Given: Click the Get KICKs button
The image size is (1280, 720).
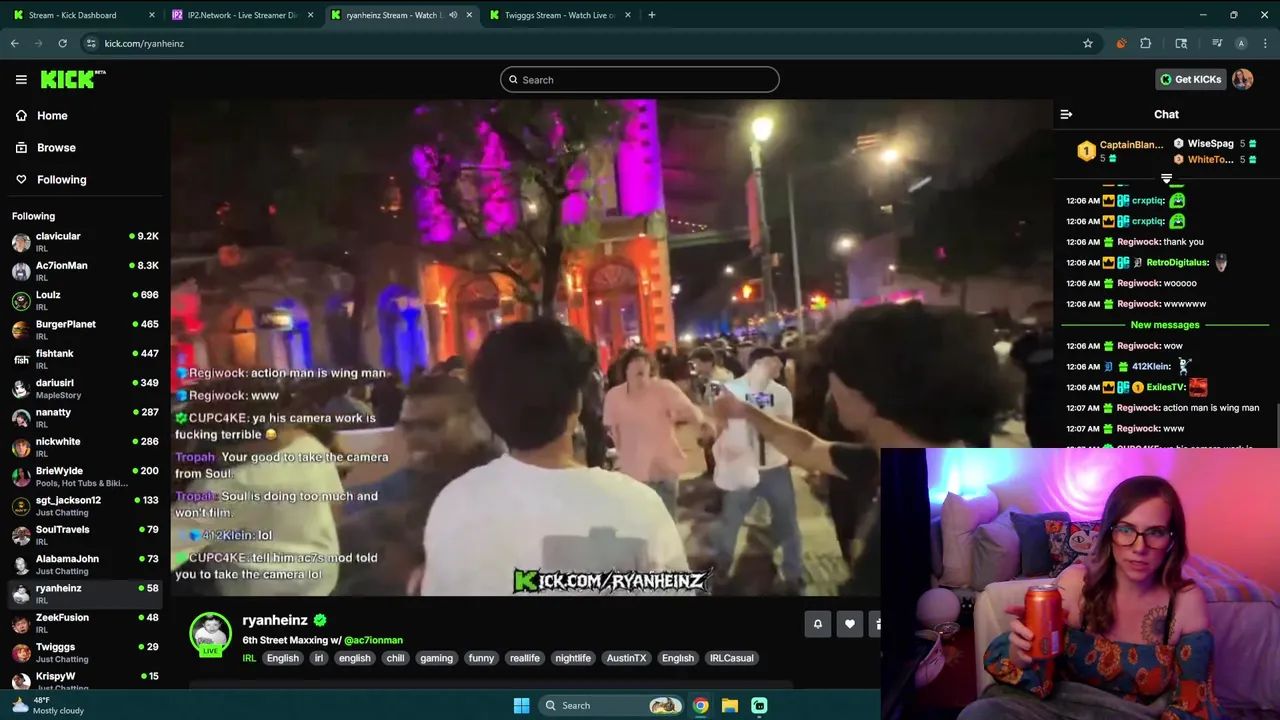Looking at the screenshot, I should tap(1190, 79).
